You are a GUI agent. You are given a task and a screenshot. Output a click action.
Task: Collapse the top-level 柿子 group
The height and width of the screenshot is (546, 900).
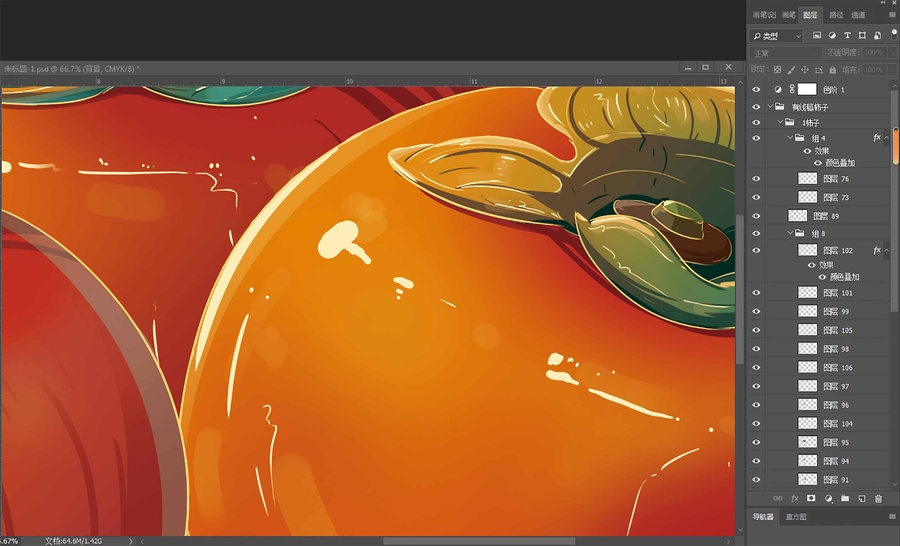pyautogui.click(x=770, y=106)
